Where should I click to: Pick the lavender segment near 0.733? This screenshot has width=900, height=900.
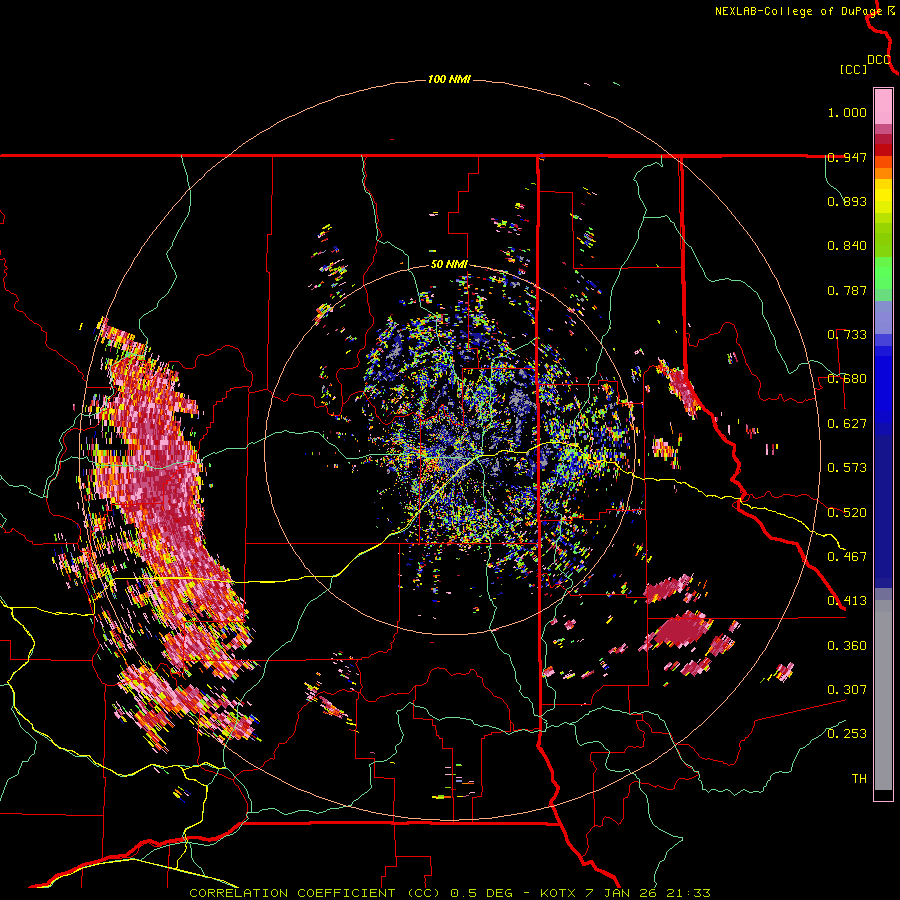click(883, 317)
